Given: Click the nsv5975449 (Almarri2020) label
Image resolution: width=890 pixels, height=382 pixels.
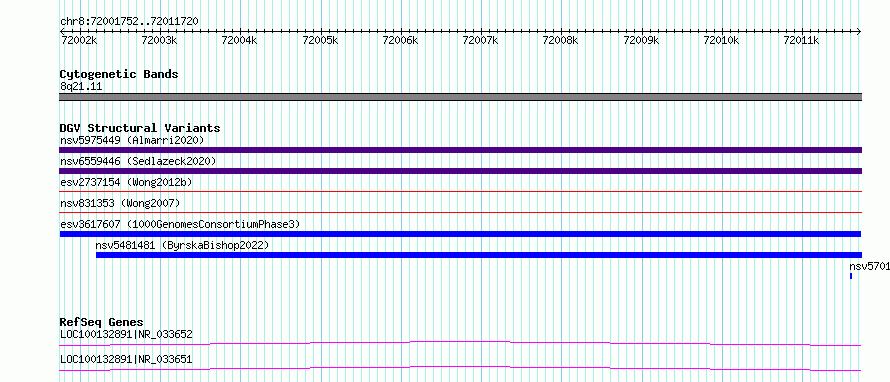Looking at the screenshot, I should (132, 140).
